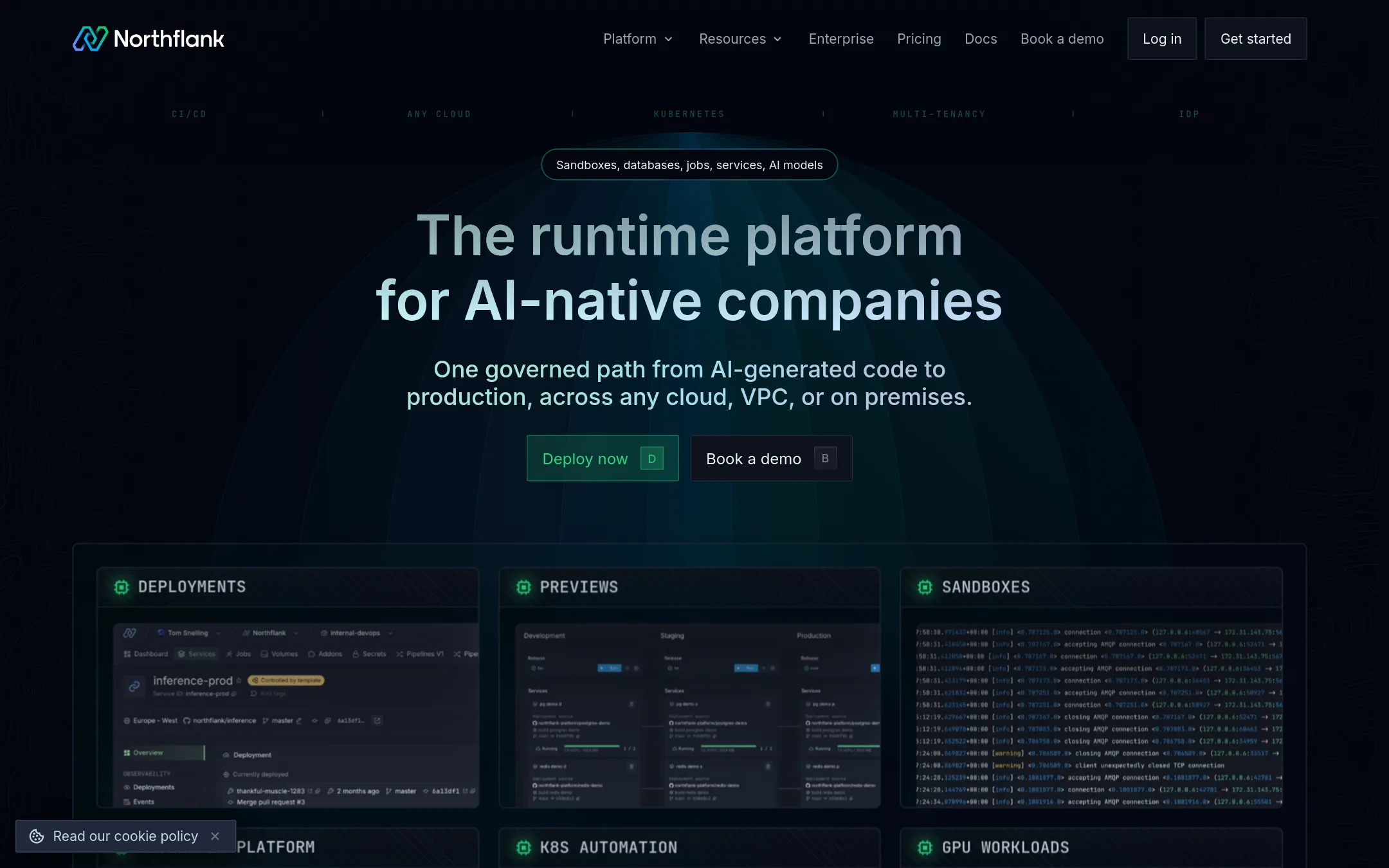The image size is (1389, 868).
Task: Click the Sandboxes card chip icon
Action: [925, 587]
